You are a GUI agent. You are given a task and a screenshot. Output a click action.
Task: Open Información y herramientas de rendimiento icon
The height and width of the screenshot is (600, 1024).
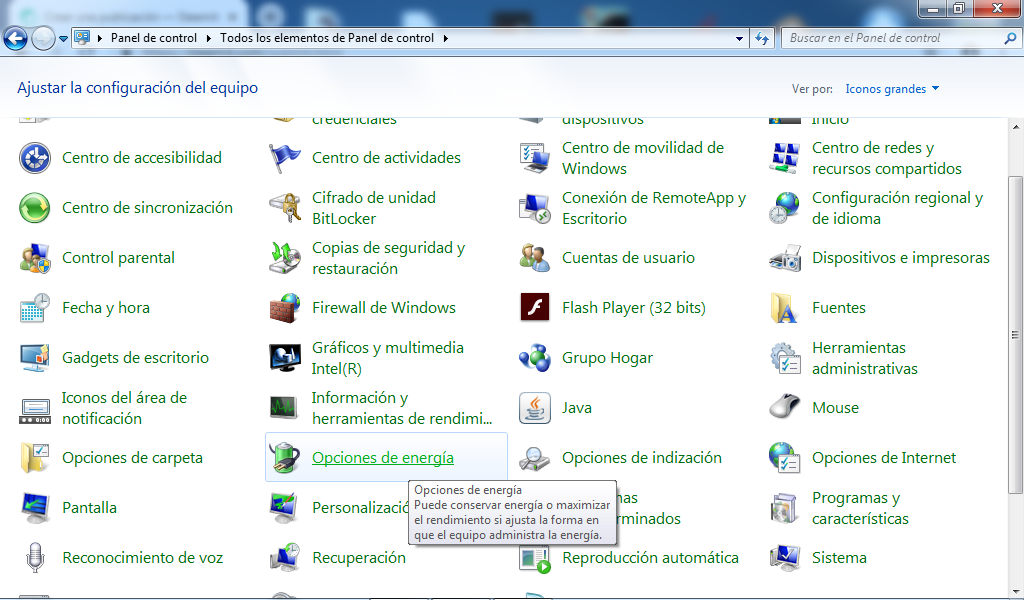pyautogui.click(x=285, y=408)
